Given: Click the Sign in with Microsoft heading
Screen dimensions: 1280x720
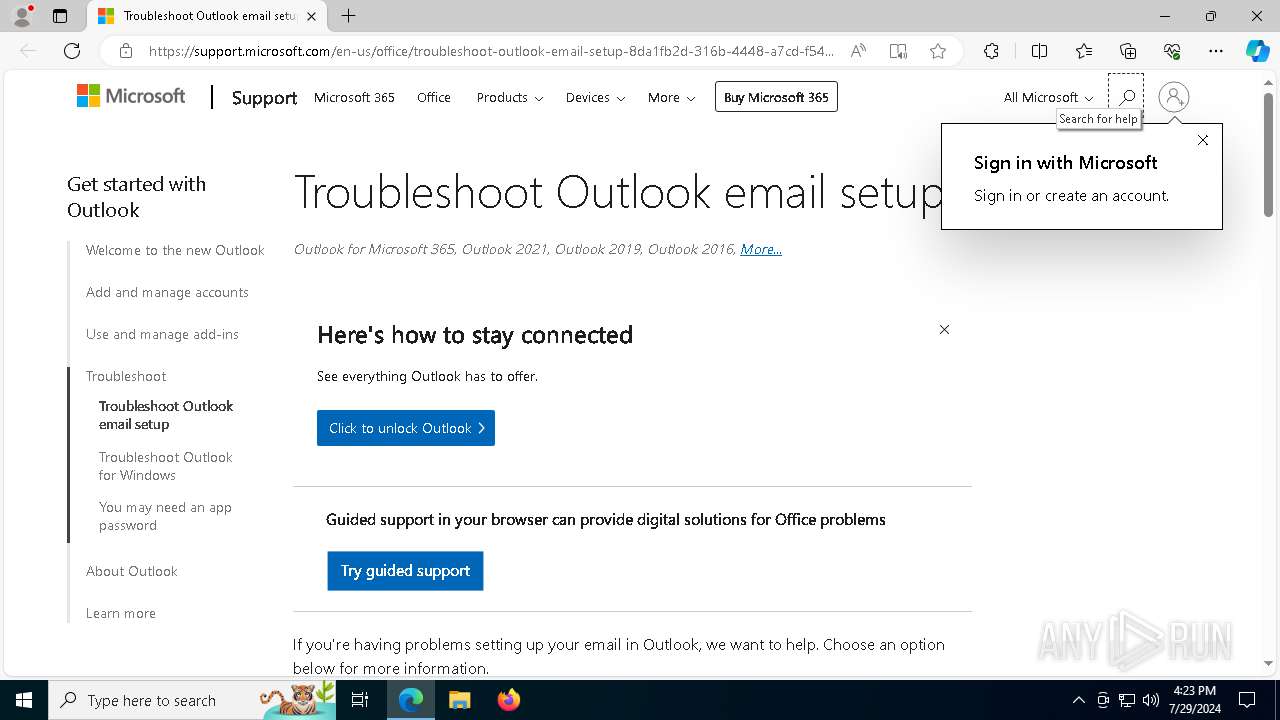Looking at the screenshot, I should click(1065, 163).
